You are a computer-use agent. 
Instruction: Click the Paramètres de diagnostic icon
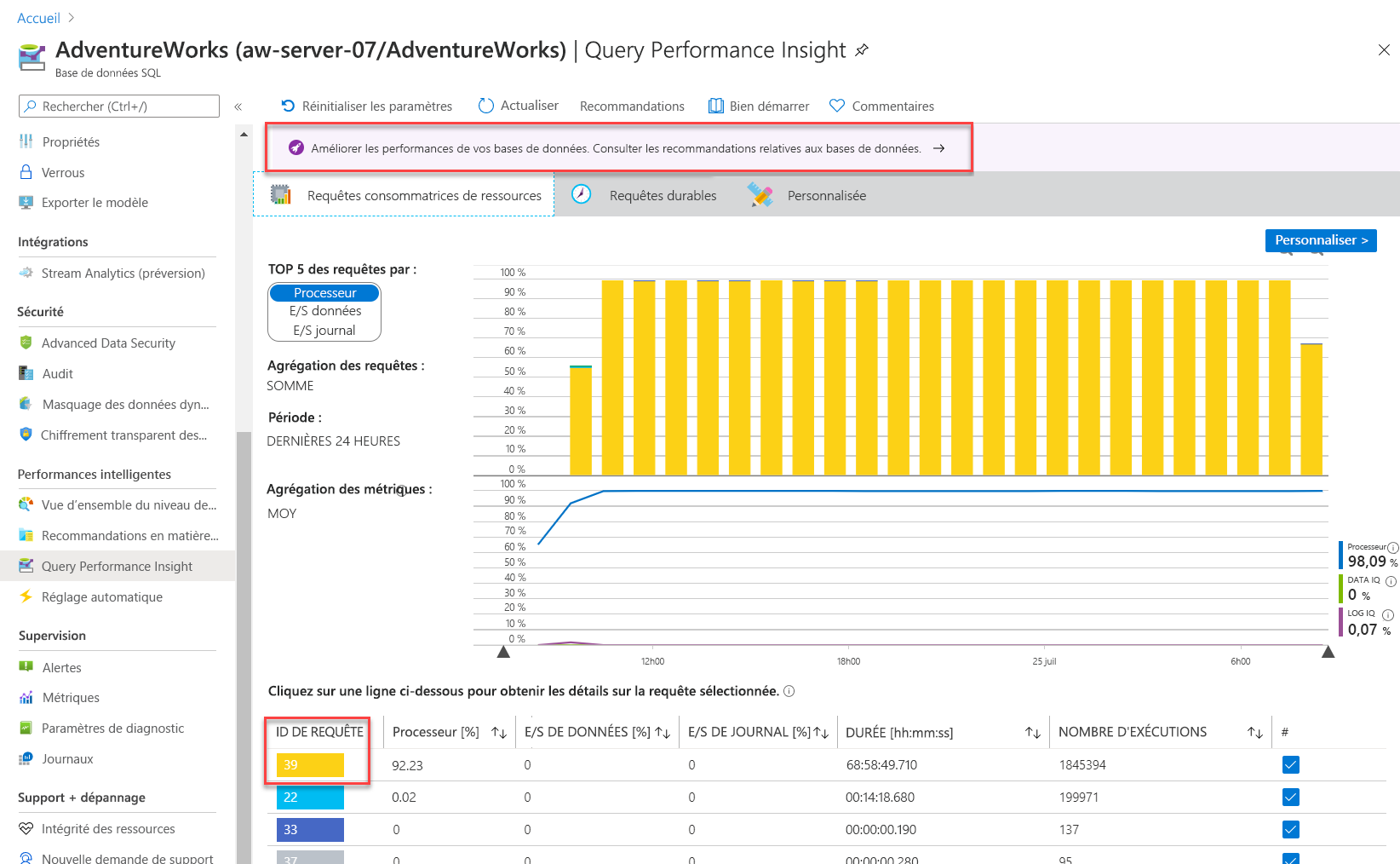click(x=26, y=728)
